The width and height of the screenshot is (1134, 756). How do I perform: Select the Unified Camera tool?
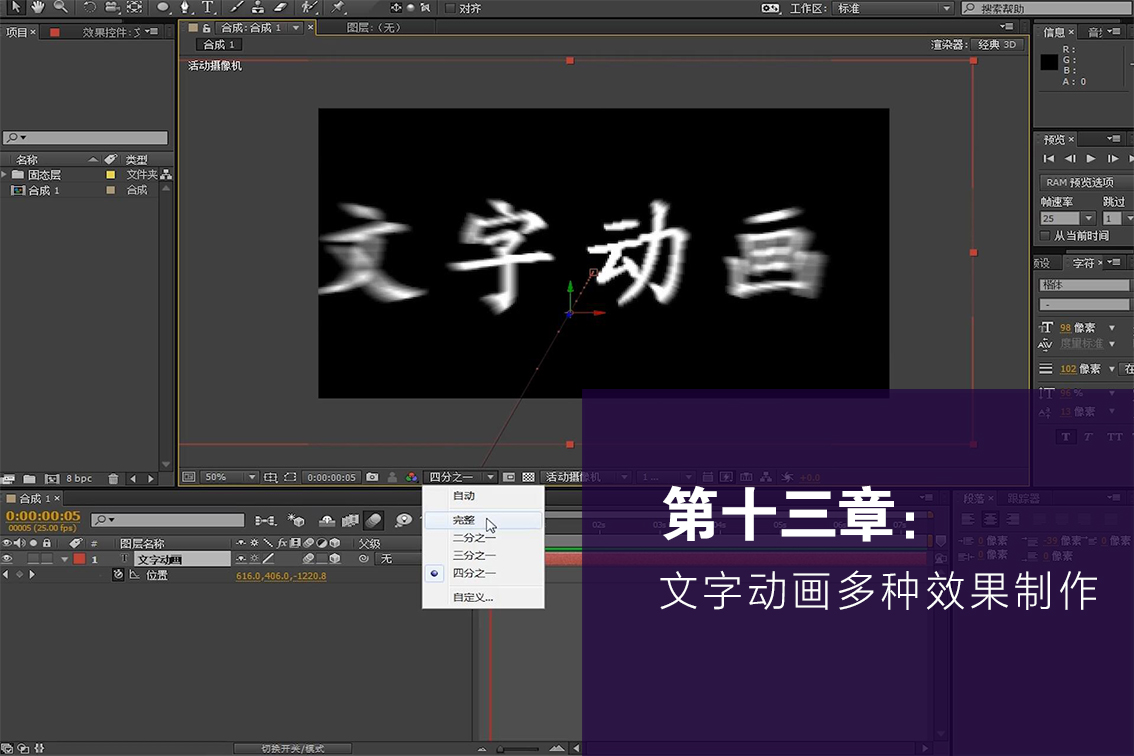click(x=112, y=7)
